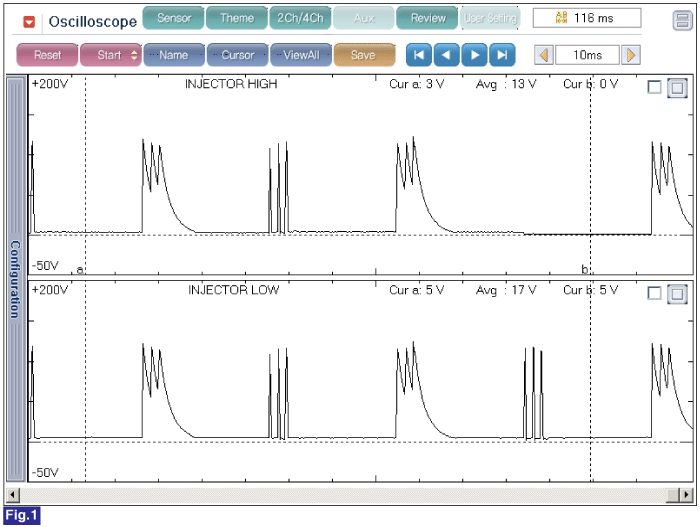The height and width of the screenshot is (527, 700).
Task: Click the 'Cur a: 3 V' reading
Action: [x=417, y=84]
